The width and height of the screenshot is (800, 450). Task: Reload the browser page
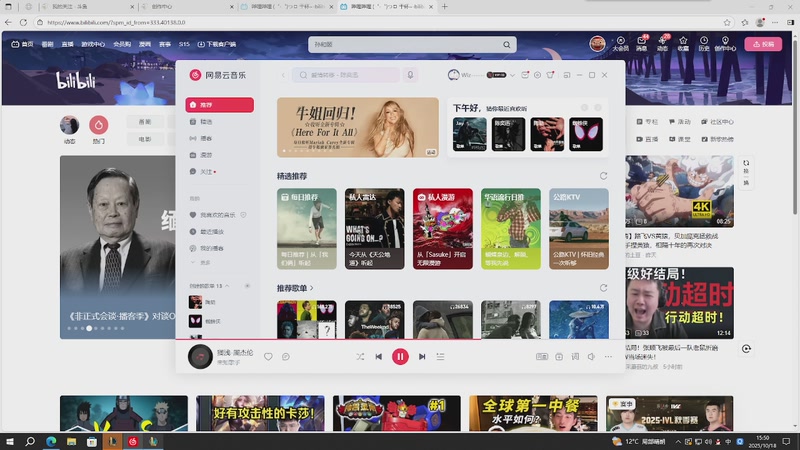point(23,22)
